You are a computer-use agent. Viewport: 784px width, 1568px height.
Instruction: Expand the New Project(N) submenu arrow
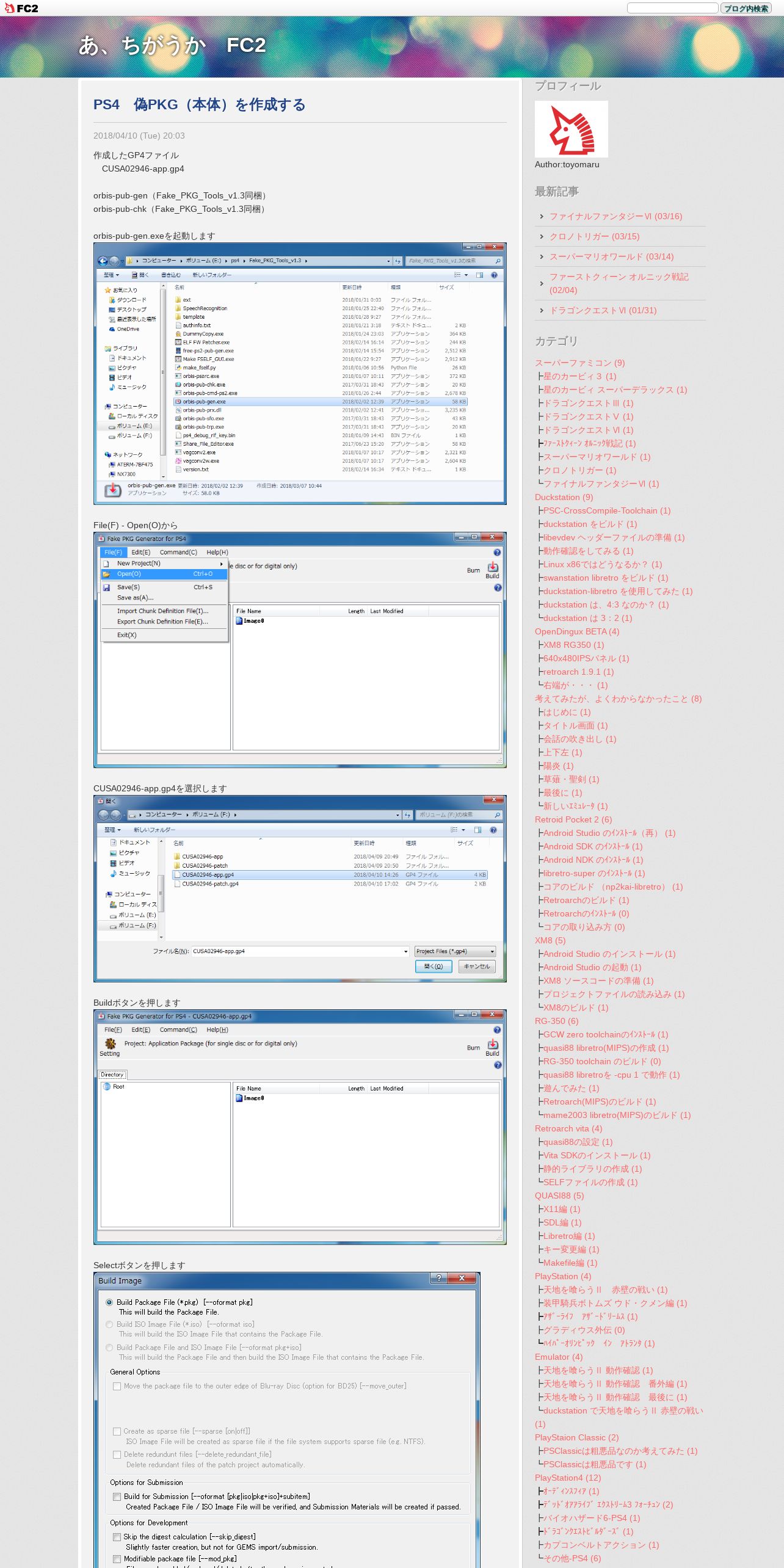(222, 564)
